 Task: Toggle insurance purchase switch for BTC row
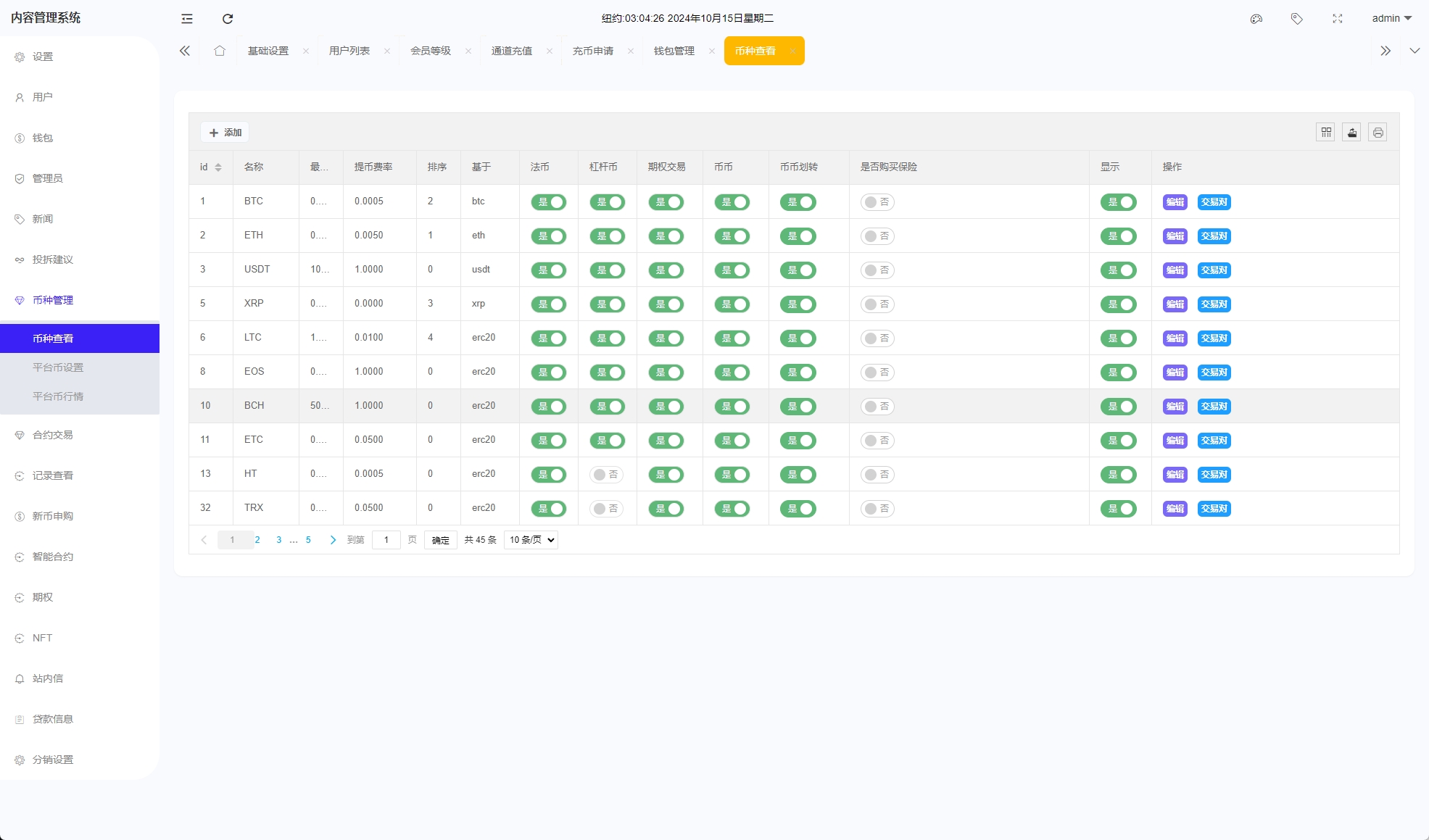877,202
